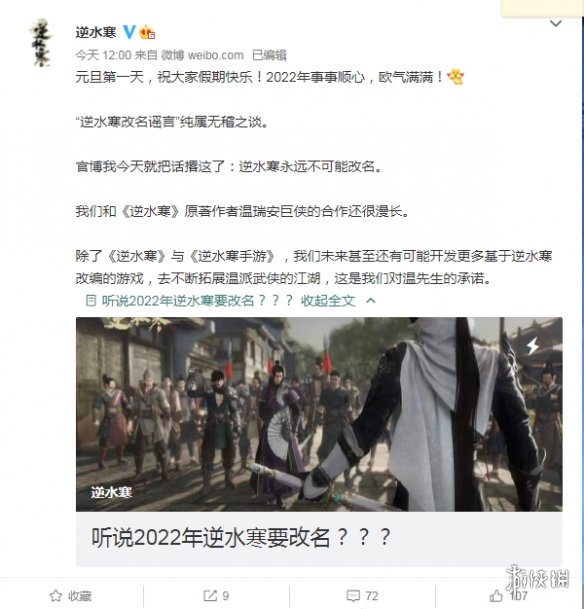The width and height of the screenshot is (584, 609).
Task: Collapse the post with 收起全文
Action: pyautogui.click(x=328, y=301)
